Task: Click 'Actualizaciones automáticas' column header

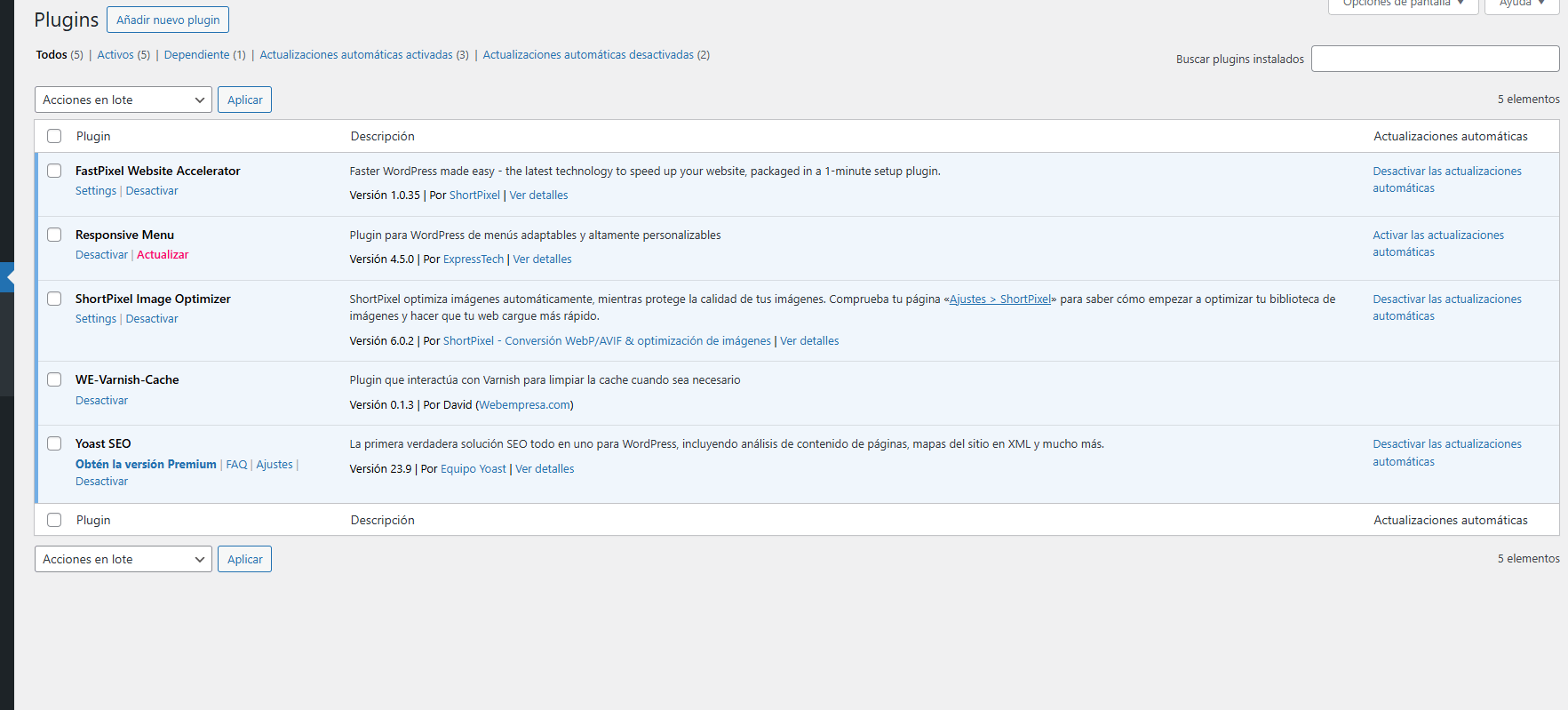Action: [1451, 136]
